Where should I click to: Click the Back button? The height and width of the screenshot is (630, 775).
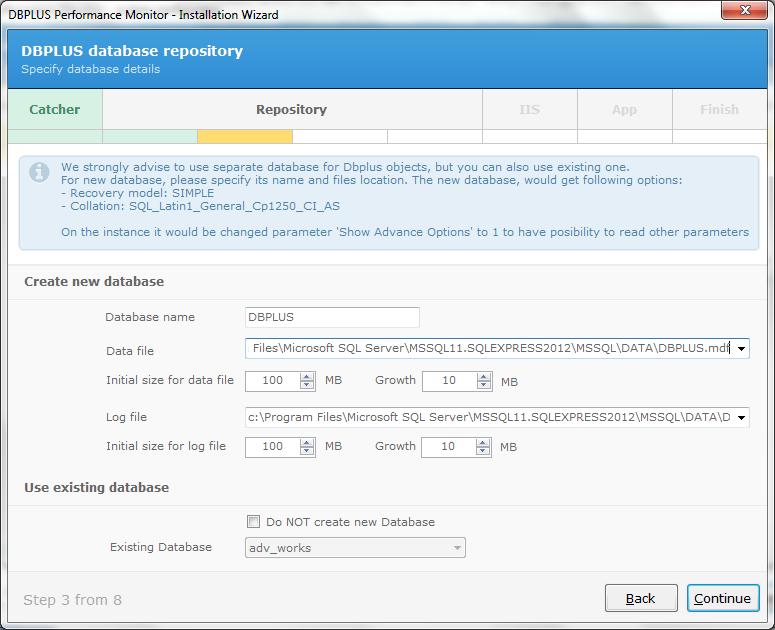[641, 598]
